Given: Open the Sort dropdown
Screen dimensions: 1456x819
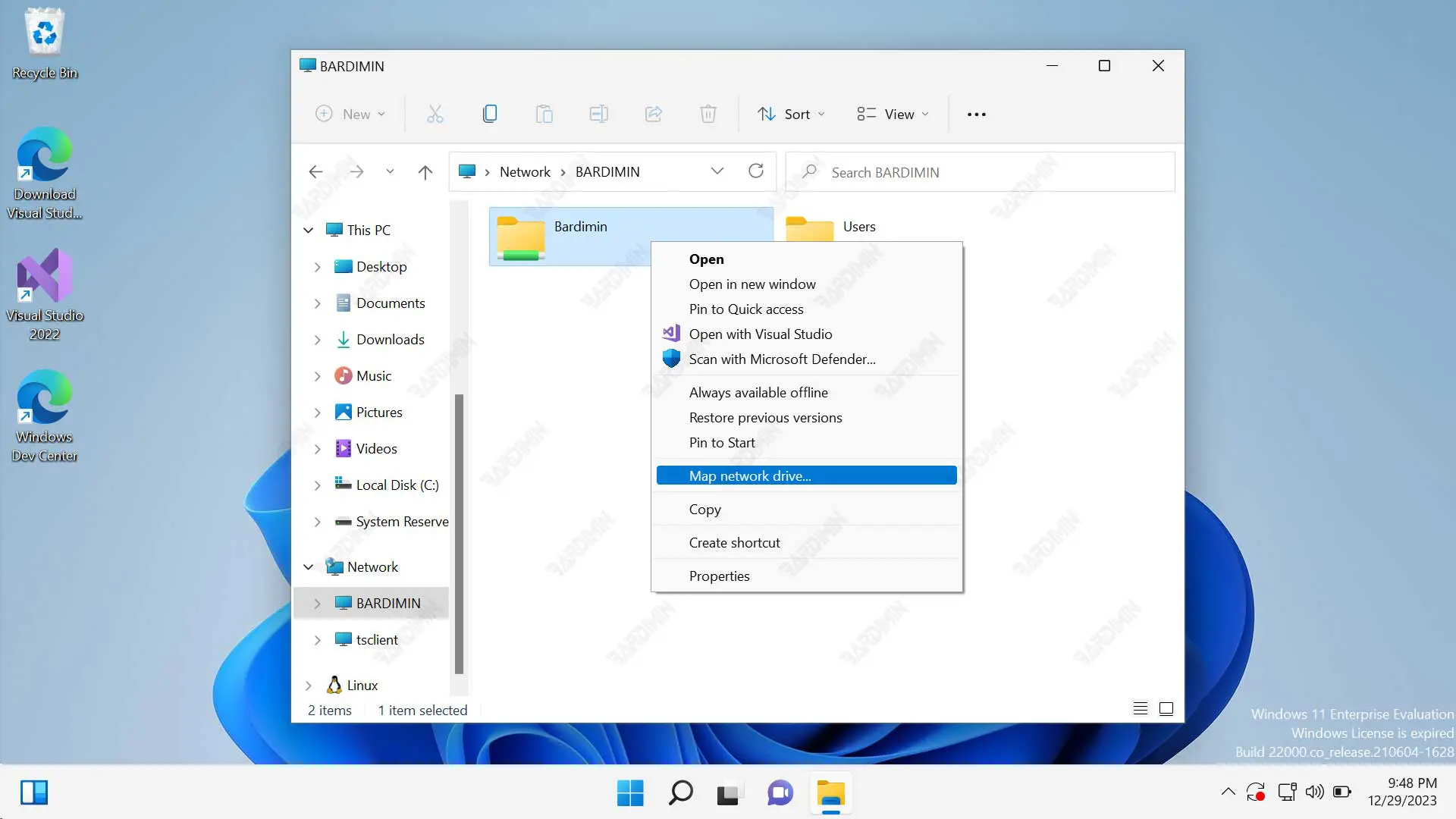Looking at the screenshot, I should 791,115.
